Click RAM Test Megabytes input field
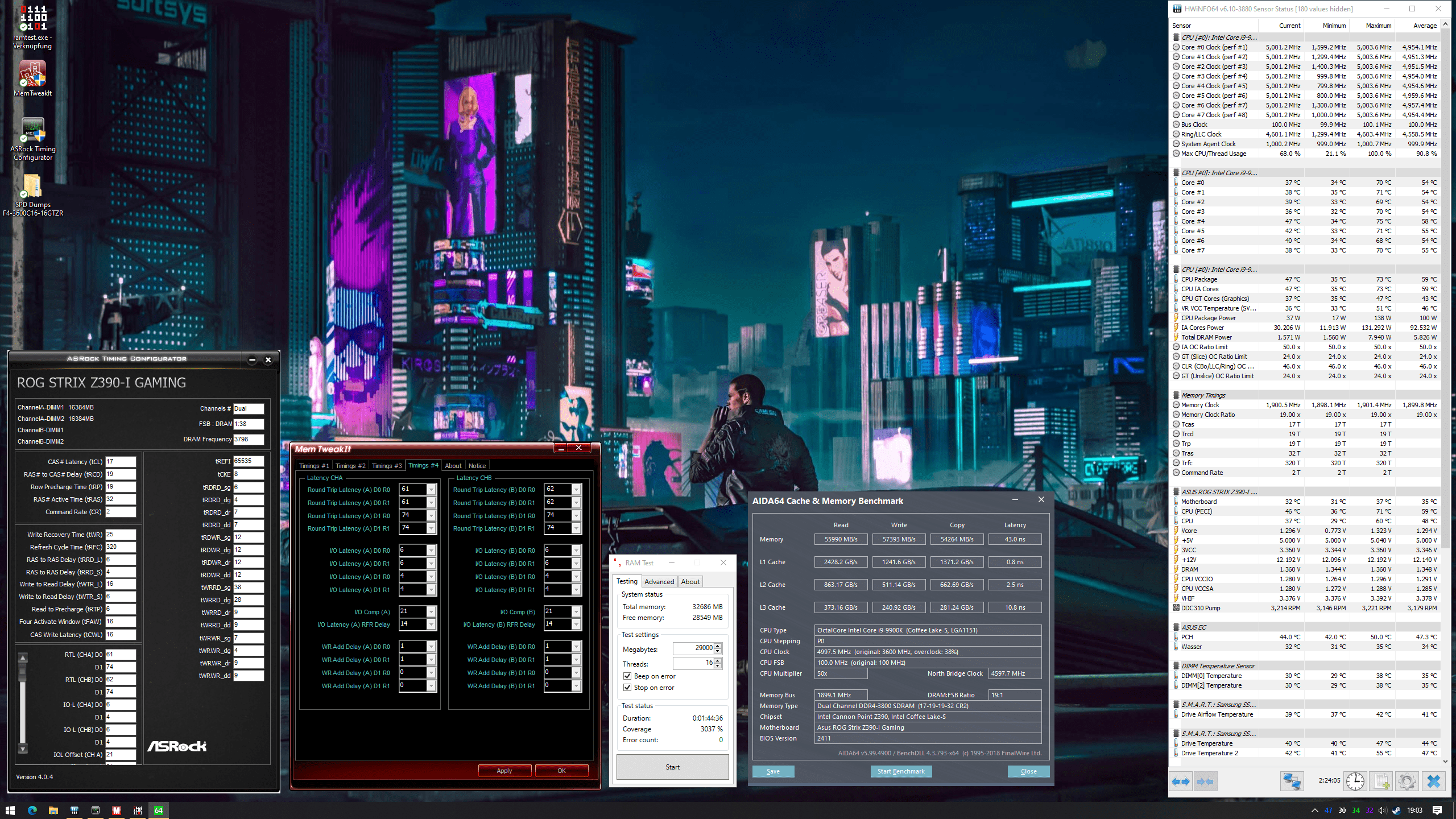The height and width of the screenshot is (819, 1456). pyautogui.click(x=693, y=648)
